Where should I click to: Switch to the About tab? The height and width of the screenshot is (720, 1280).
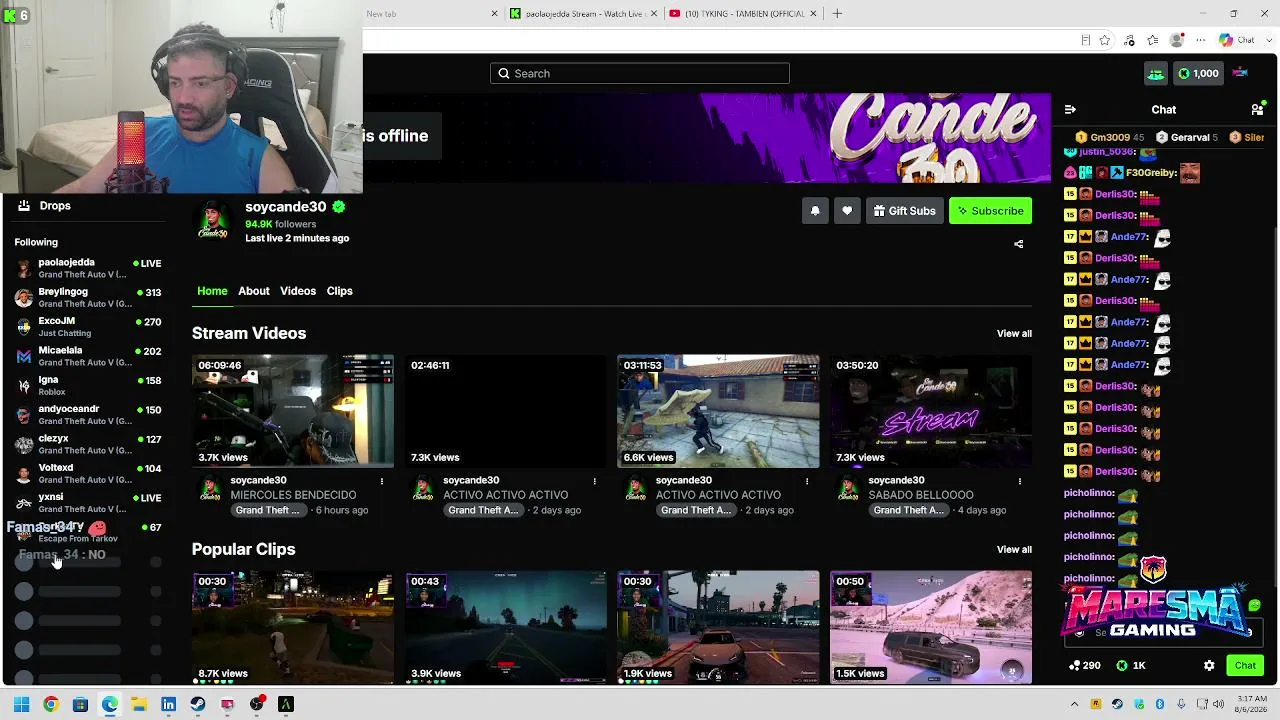pos(254,291)
